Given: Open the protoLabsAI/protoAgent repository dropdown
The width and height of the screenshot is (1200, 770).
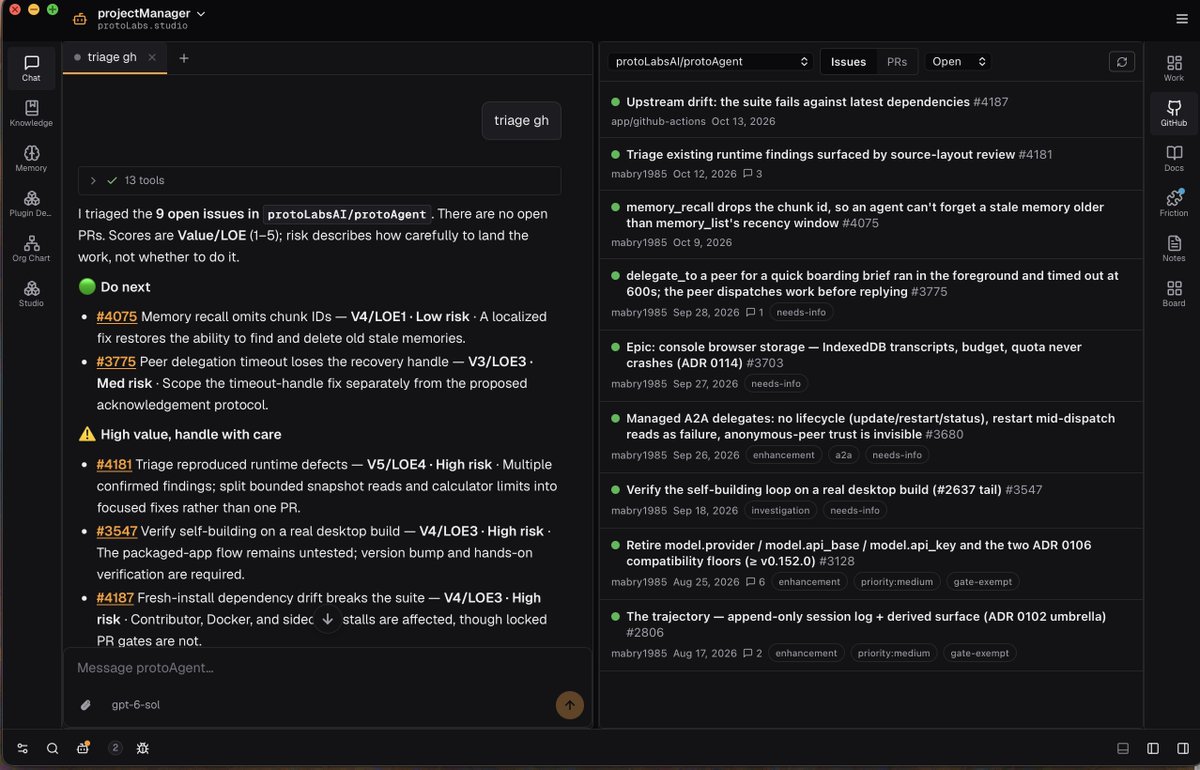Looking at the screenshot, I should tap(711, 62).
